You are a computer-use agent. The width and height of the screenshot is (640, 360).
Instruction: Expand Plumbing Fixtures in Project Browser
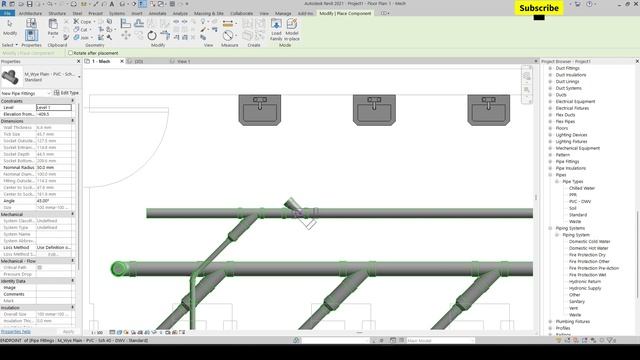click(x=550, y=321)
